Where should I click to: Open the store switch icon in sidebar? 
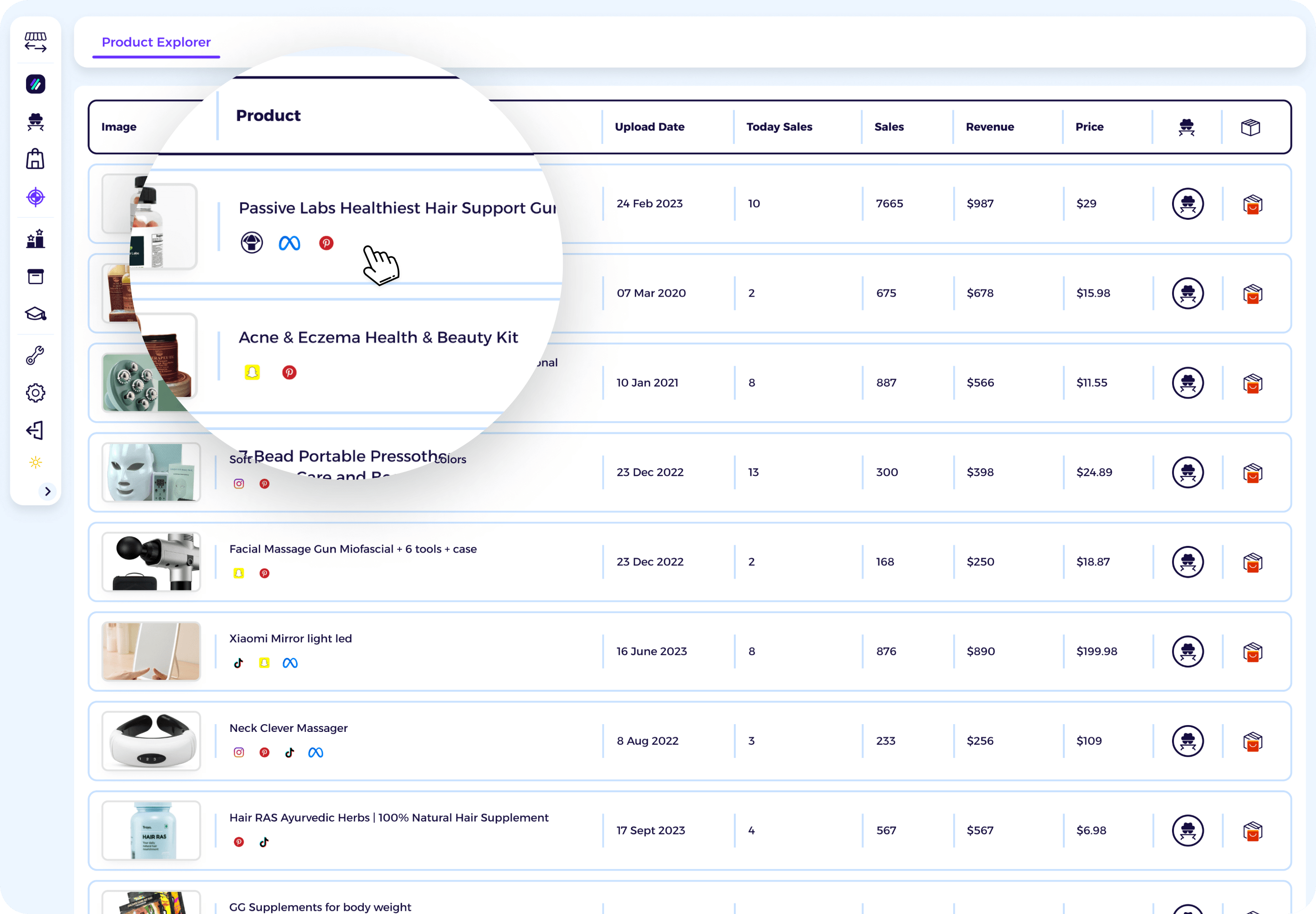click(x=35, y=42)
